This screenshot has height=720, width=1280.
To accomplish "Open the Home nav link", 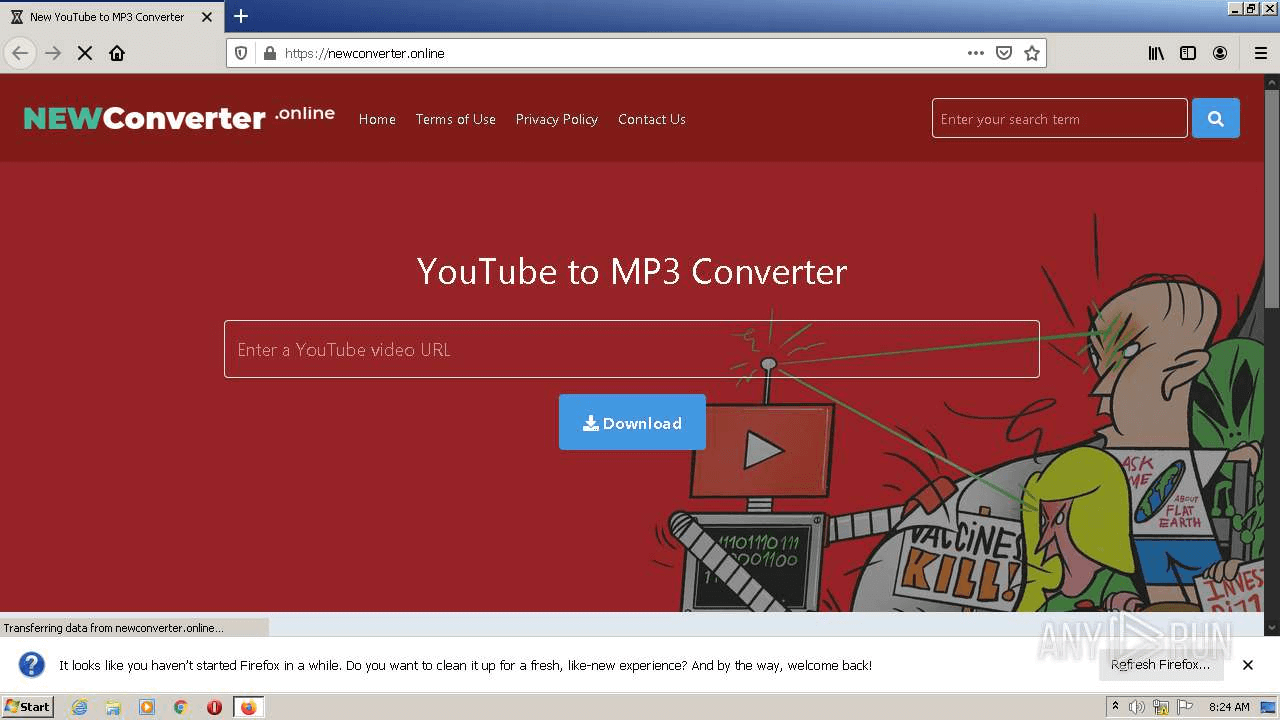I will (377, 119).
